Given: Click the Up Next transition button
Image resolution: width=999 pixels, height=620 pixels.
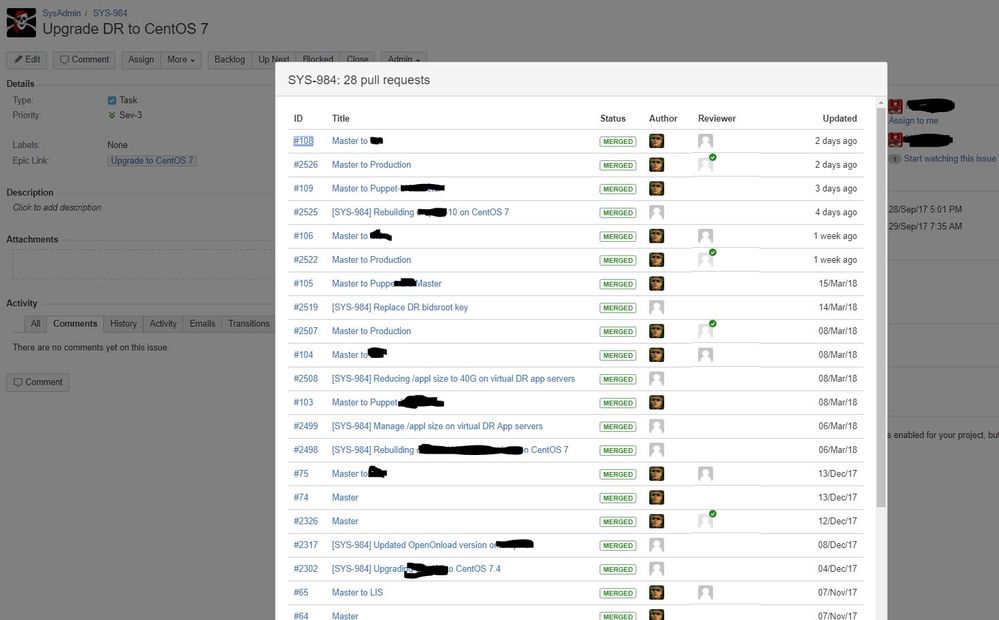Looking at the screenshot, I should pos(273,60).
